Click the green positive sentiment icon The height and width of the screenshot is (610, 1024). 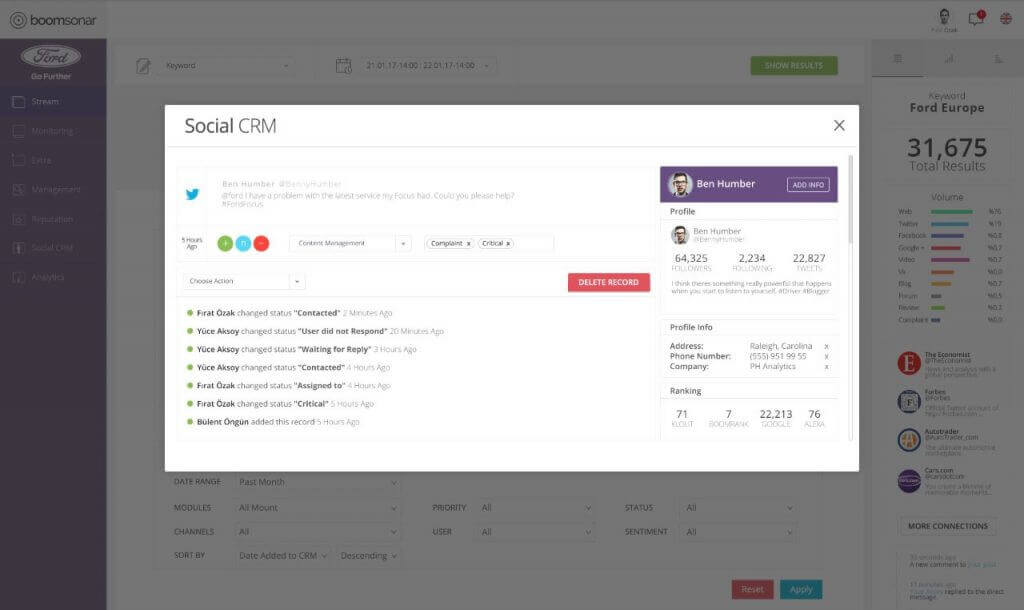pyautogui.click(x=222, y=242)
